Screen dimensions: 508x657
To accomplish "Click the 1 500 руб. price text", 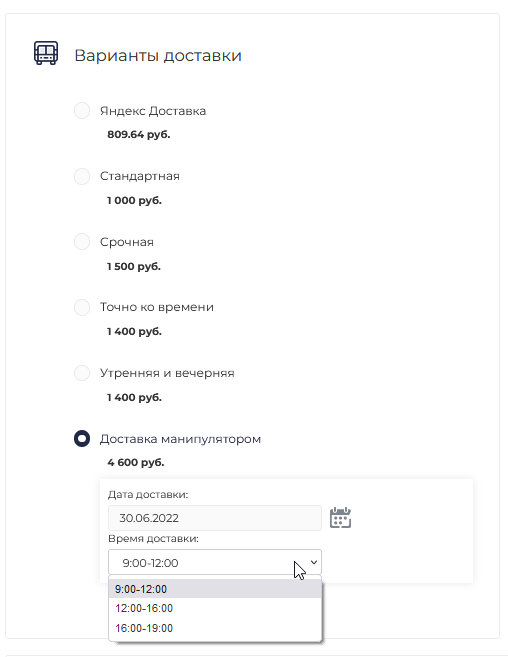I will [x=134, y=266].
